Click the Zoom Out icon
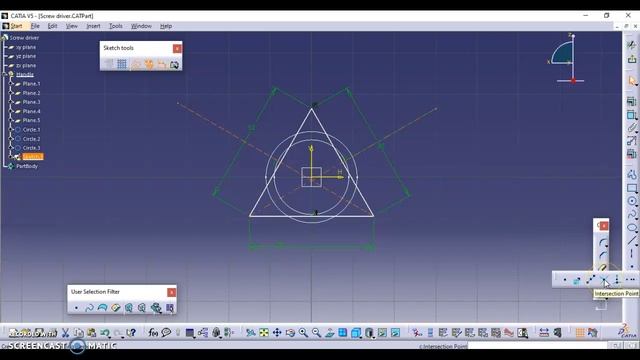Image resolution: width=640 pixels, height=360 pixels. coord(316,333)
